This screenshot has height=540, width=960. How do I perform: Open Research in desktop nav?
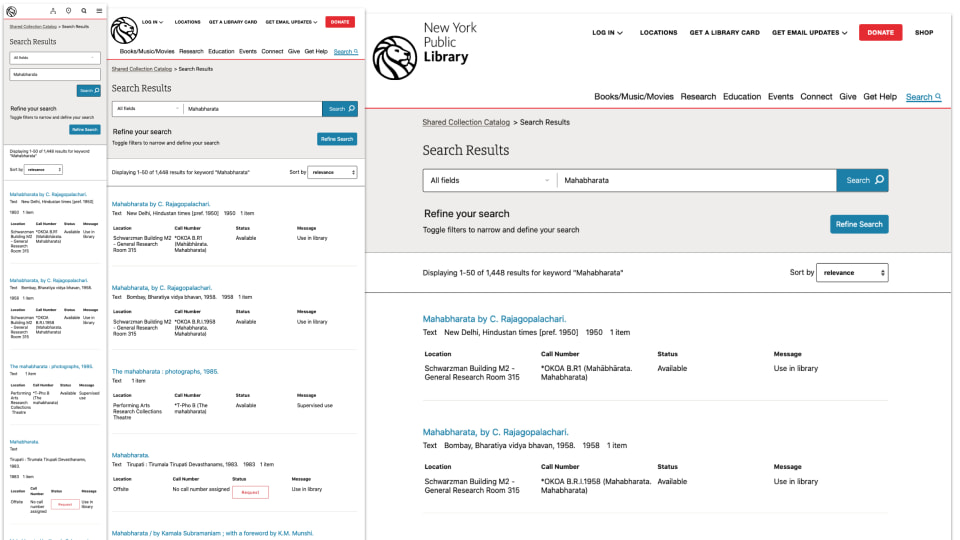698,97
